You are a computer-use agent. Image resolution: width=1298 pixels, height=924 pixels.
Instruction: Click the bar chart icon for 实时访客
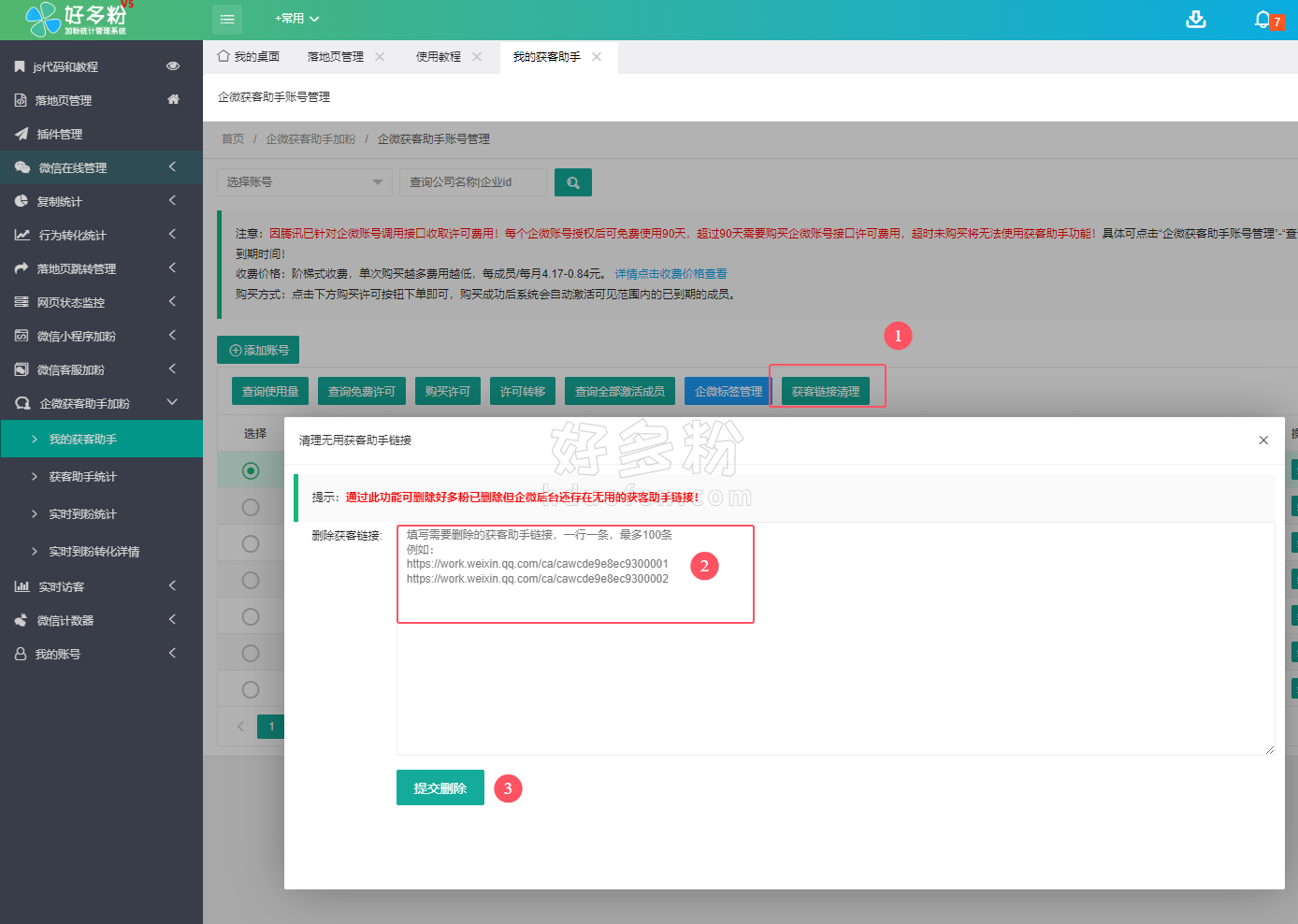tap(22, 586)
